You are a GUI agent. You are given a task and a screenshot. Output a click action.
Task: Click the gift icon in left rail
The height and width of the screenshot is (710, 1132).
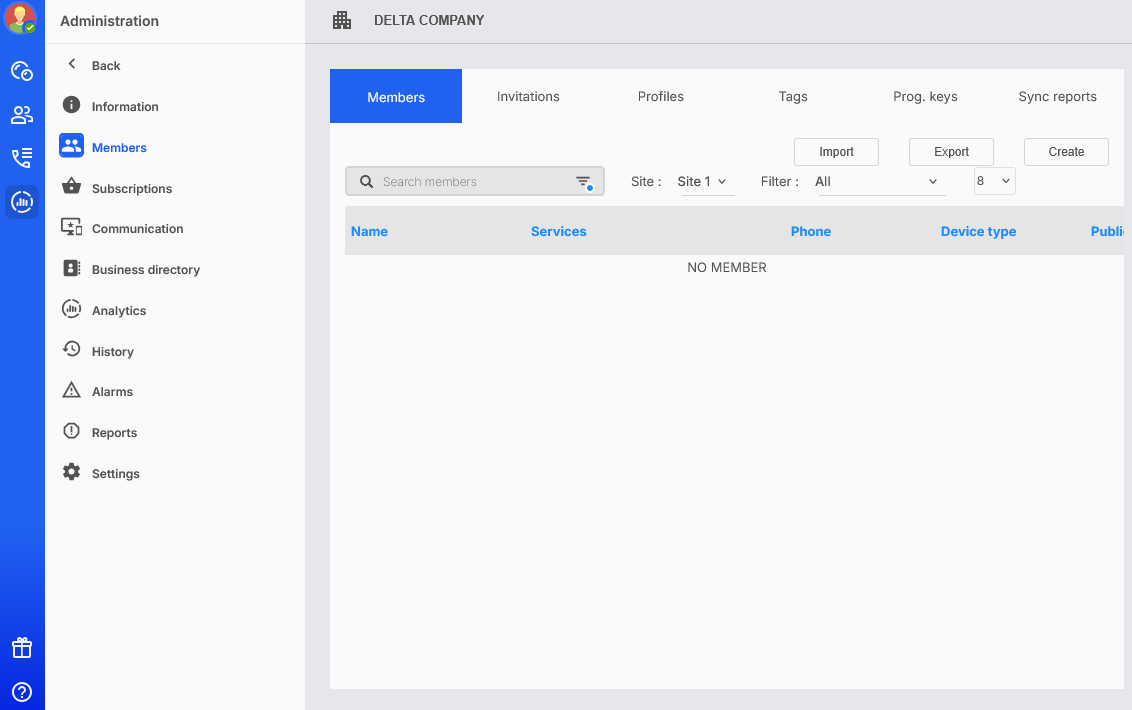coord(22,648)
